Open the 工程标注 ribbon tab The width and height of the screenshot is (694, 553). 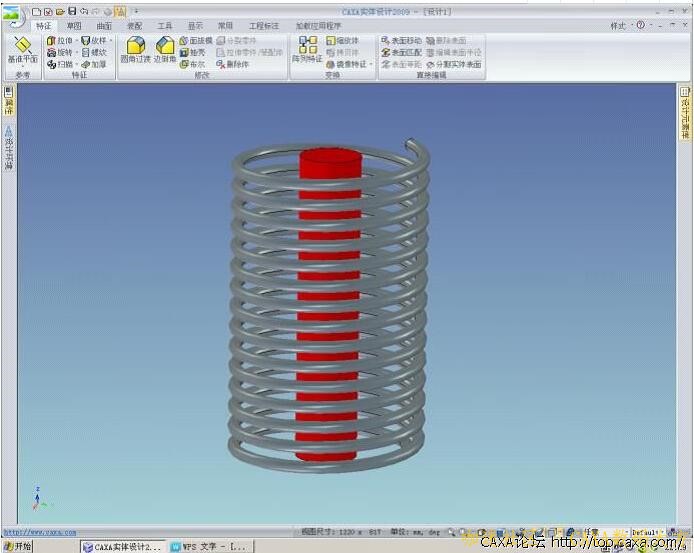coord(264,25)
